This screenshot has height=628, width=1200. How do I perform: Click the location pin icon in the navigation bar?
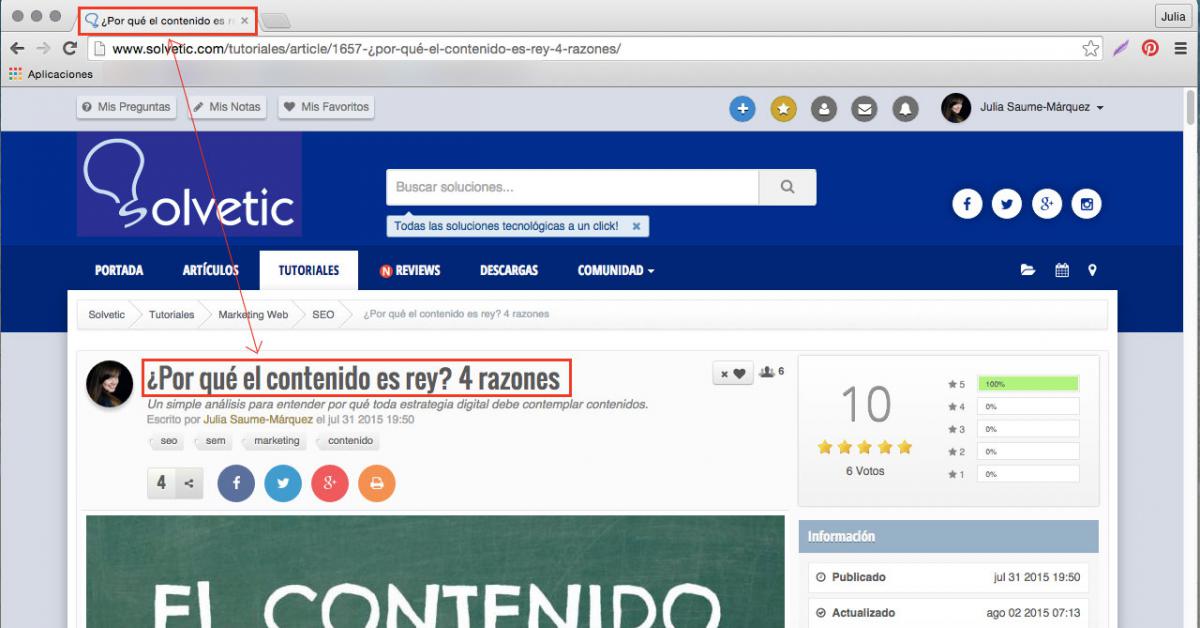point(1092,270)
